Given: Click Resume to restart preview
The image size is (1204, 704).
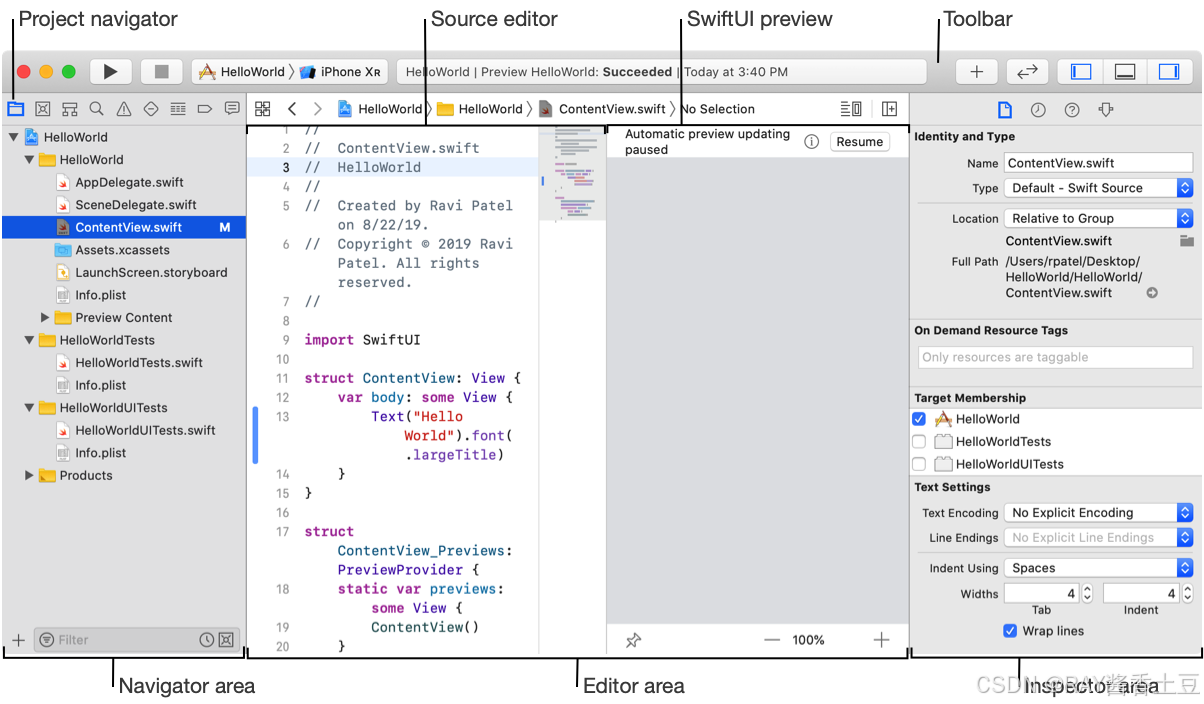Looking at the screenshot, I should (x=859, y=142).
